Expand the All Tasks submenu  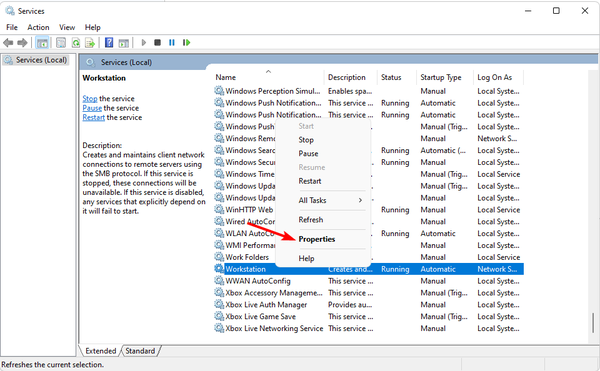point(323,200)
